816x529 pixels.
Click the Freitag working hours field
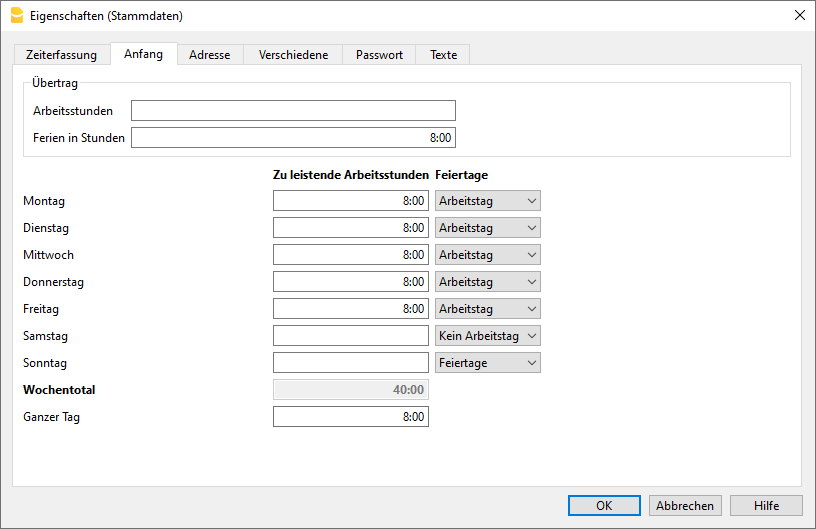[350, 309]
